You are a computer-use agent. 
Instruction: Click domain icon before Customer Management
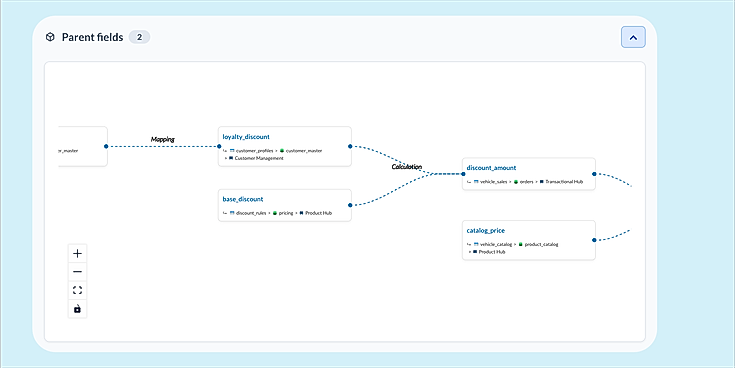[231, 158]
